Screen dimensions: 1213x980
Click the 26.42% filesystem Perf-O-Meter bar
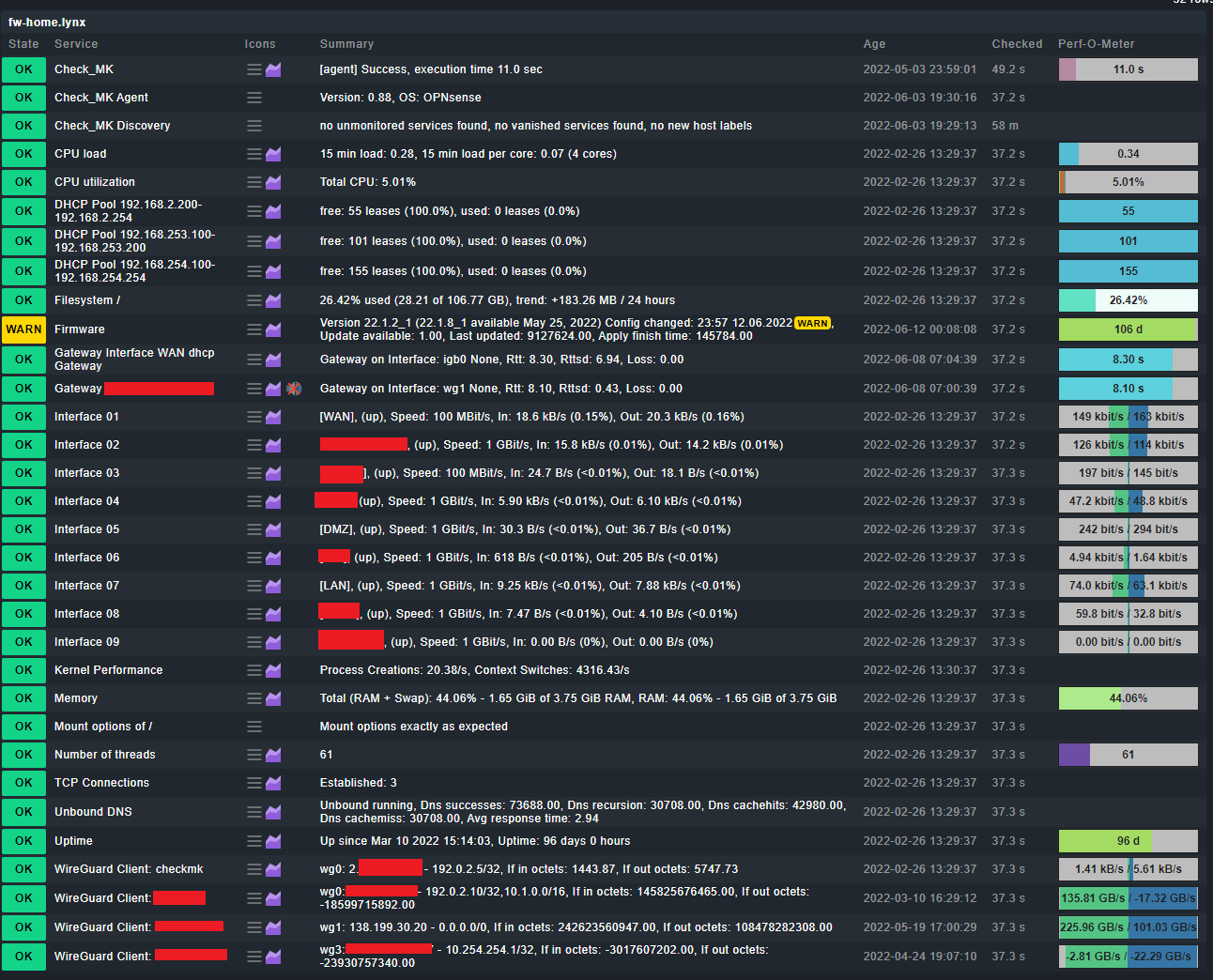point(1129,300)
